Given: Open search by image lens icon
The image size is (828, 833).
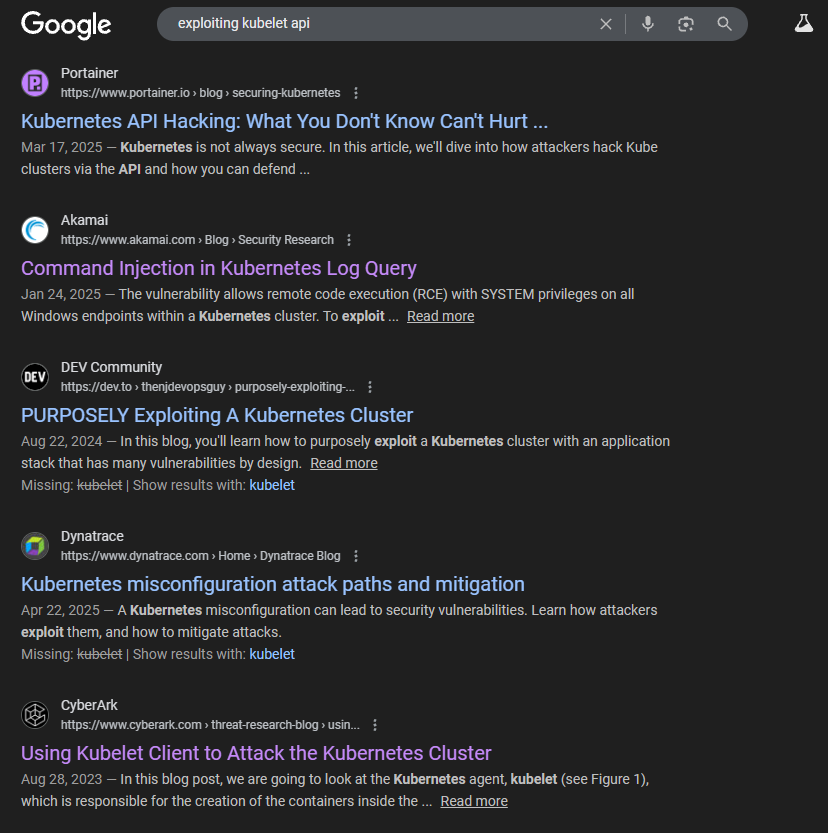Looking at the screenshot, I should point(686,24).
